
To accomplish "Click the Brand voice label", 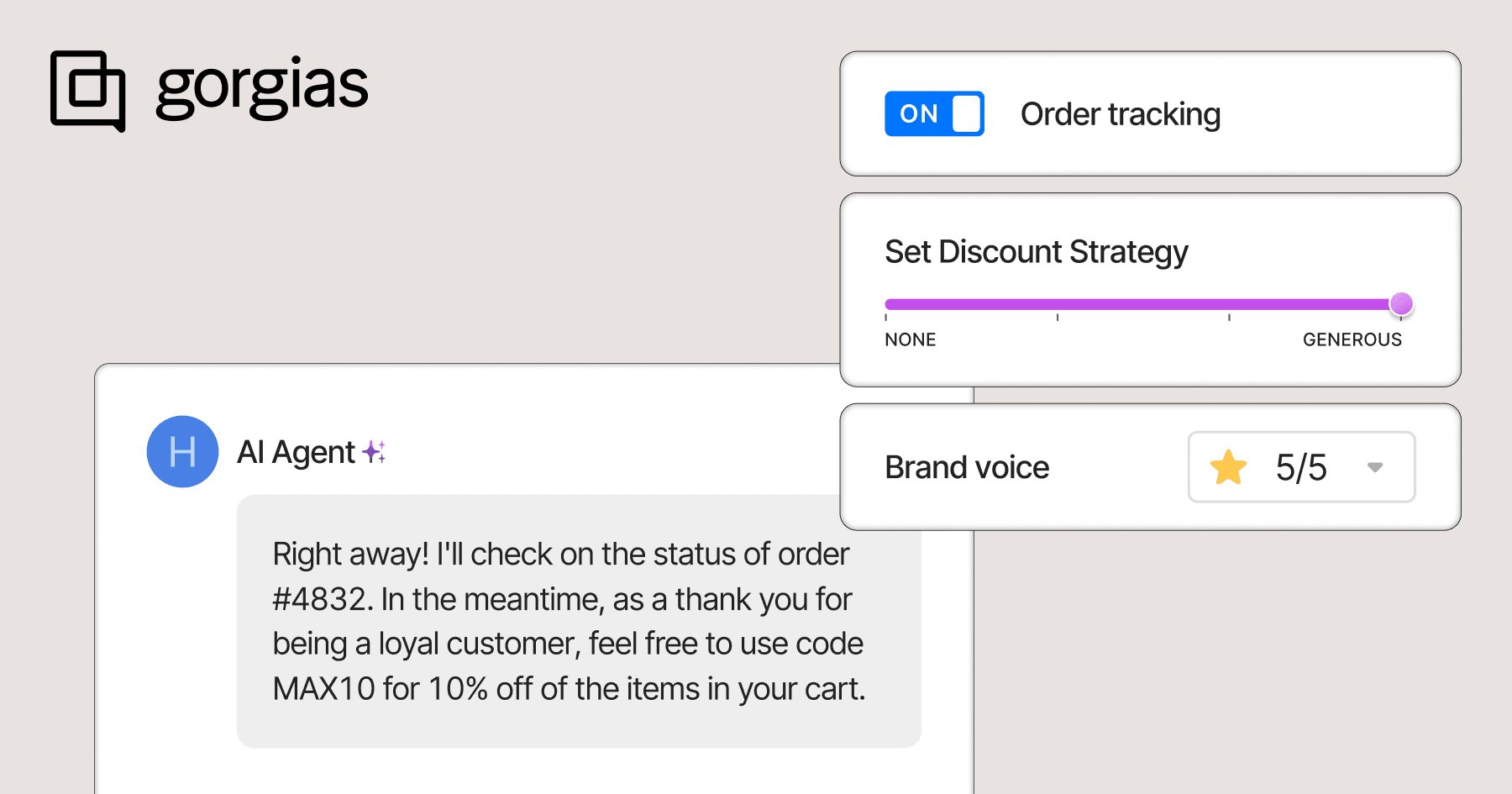I will pyautogui.click(x=967, y=467).
